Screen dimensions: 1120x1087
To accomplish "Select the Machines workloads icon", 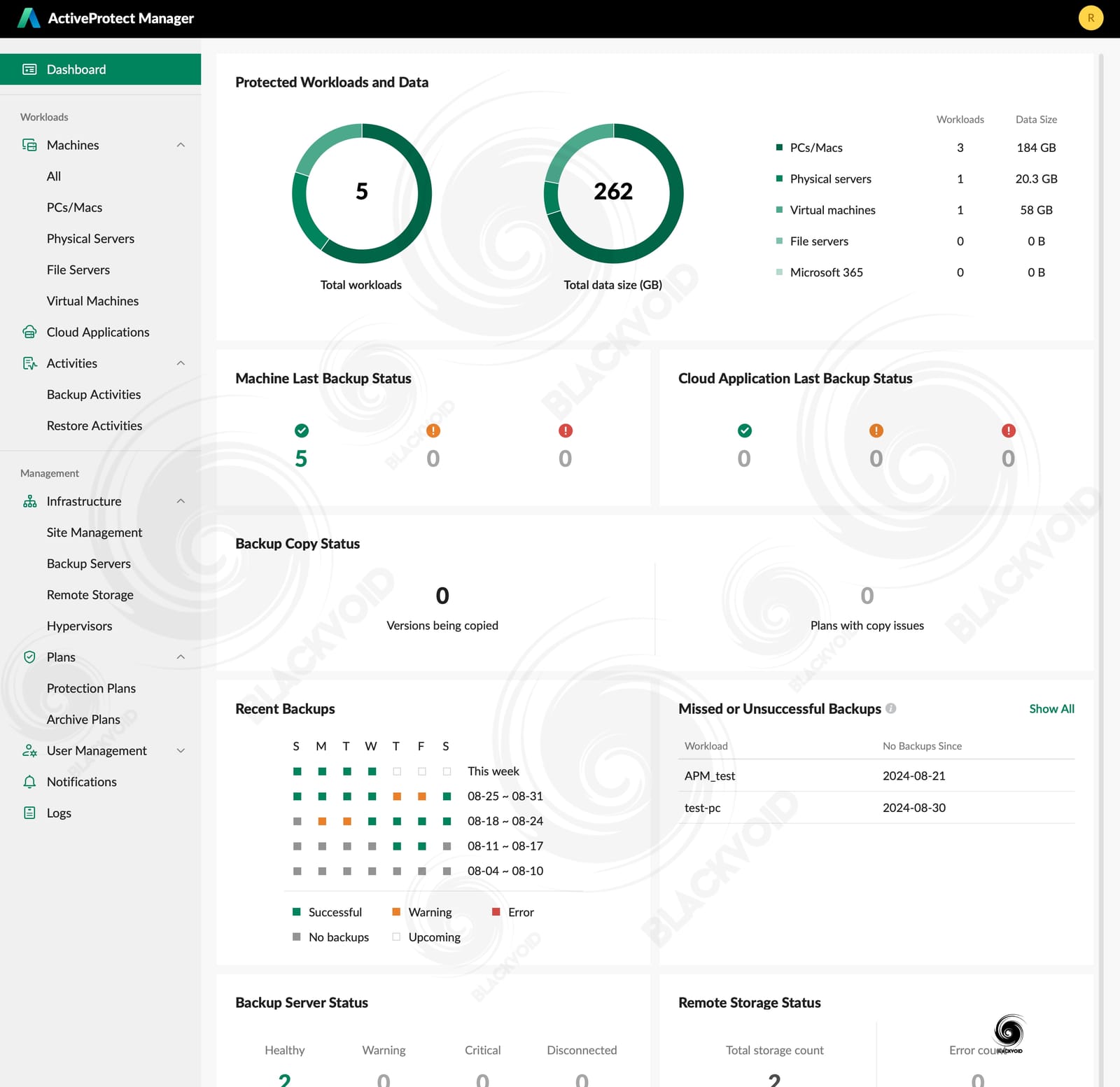I will [x=29, y=145].
